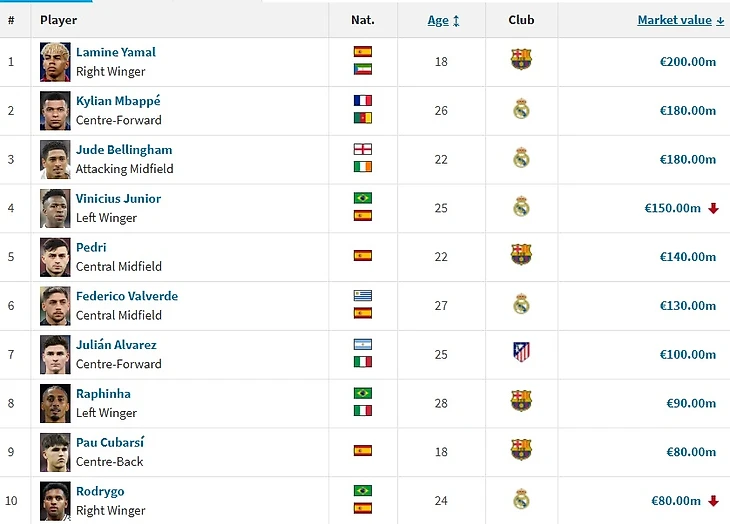Click Atlético Madrid crest in Julián Alvarez row
730x524 pixels.
pyautogui.click(x=521, y=352)
